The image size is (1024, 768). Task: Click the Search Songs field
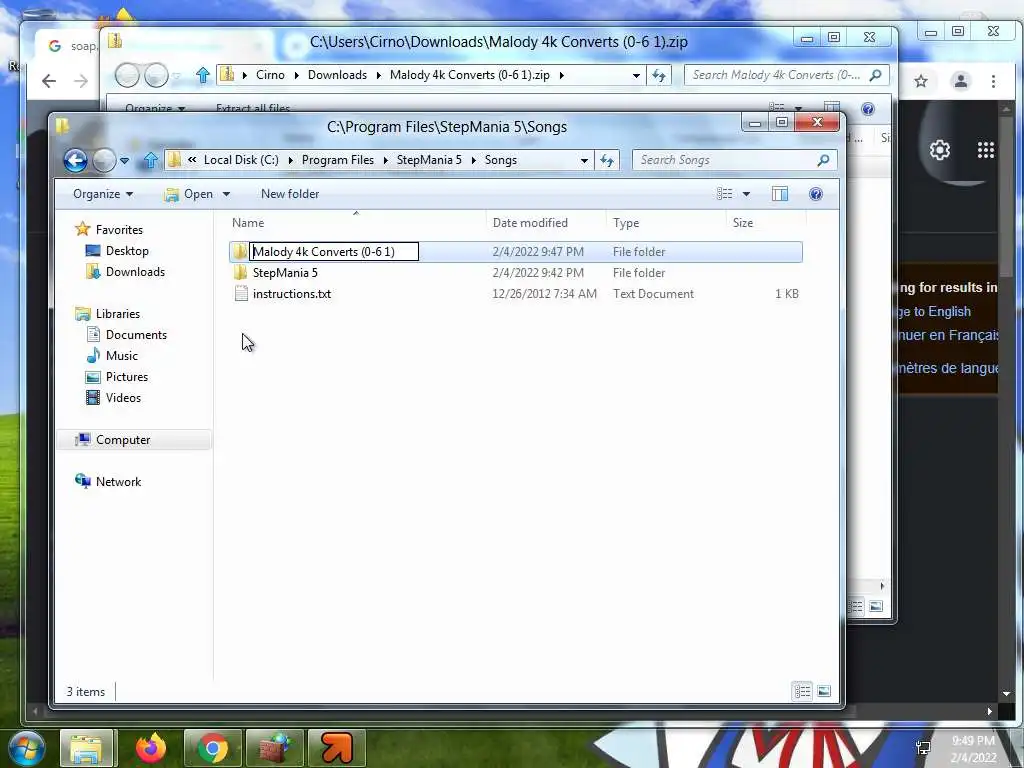click(734, 160)
